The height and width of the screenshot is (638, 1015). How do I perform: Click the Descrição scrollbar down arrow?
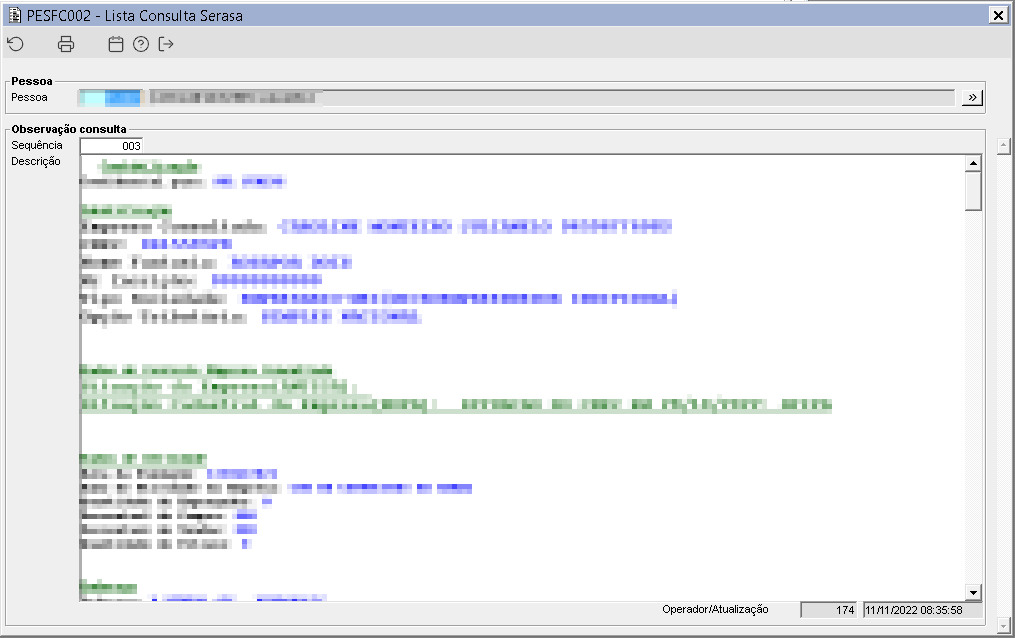tap(973, 592)
